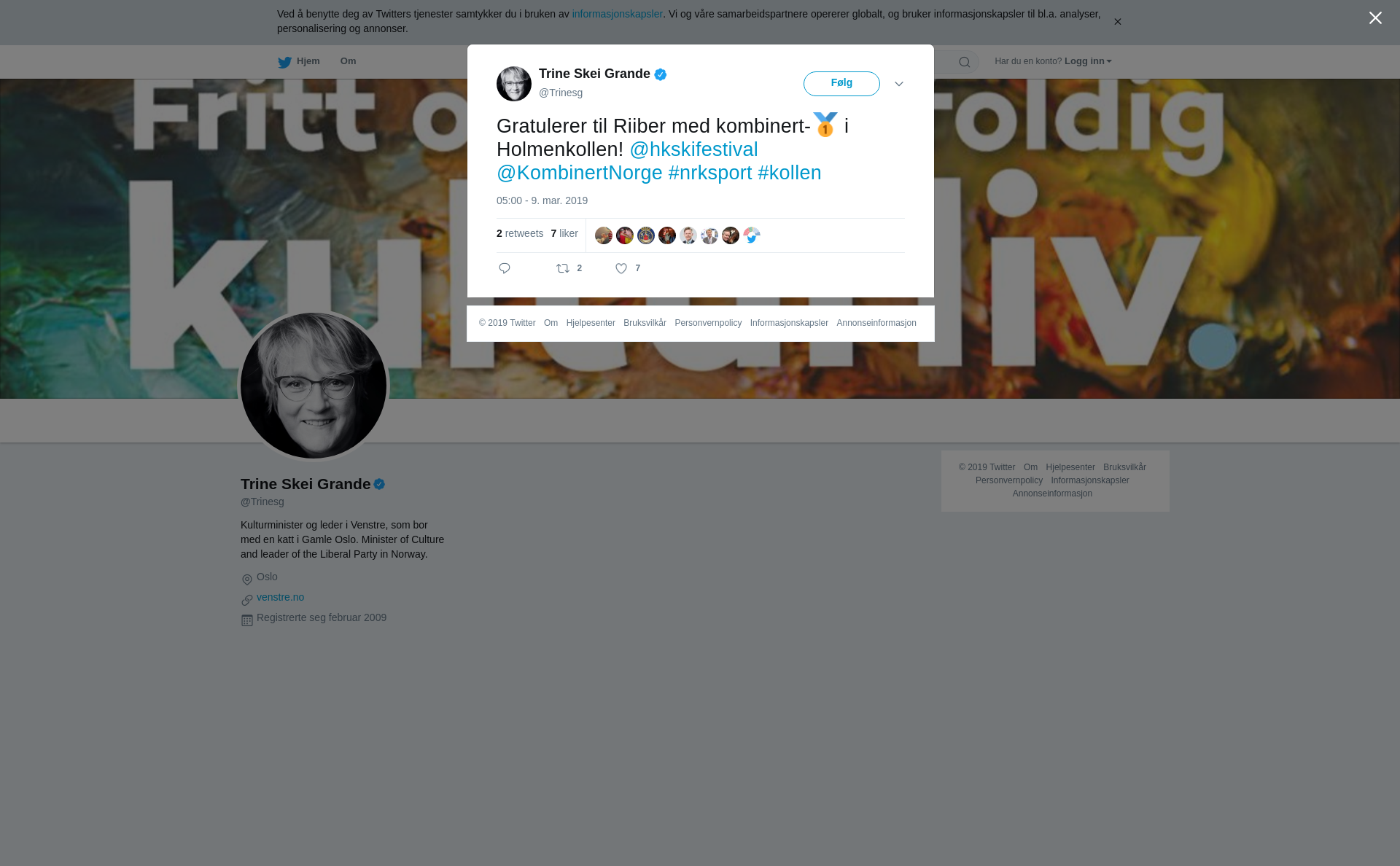The height and width of the screenshot is (866, 1400).
Task: Open the Om menu item
Action: (348, 61)
